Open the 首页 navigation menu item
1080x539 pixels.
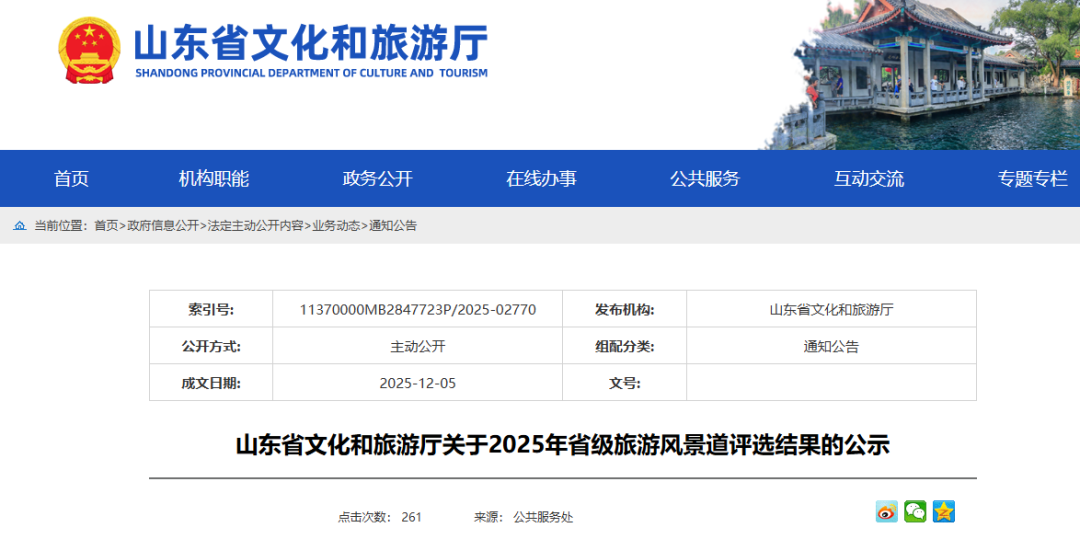click(x=71, y=179)
